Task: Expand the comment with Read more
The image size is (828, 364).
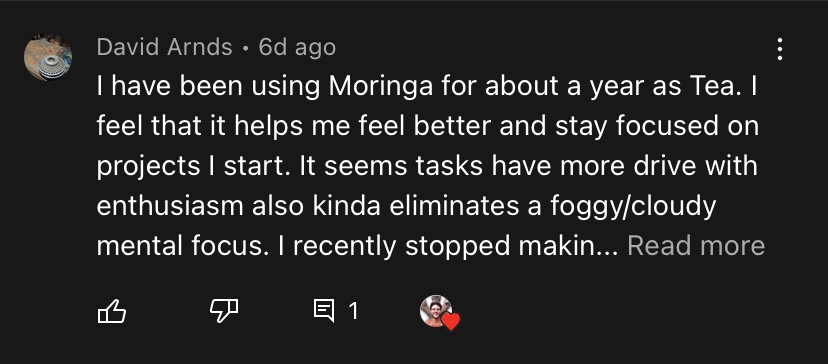Action: pos(696,246)
